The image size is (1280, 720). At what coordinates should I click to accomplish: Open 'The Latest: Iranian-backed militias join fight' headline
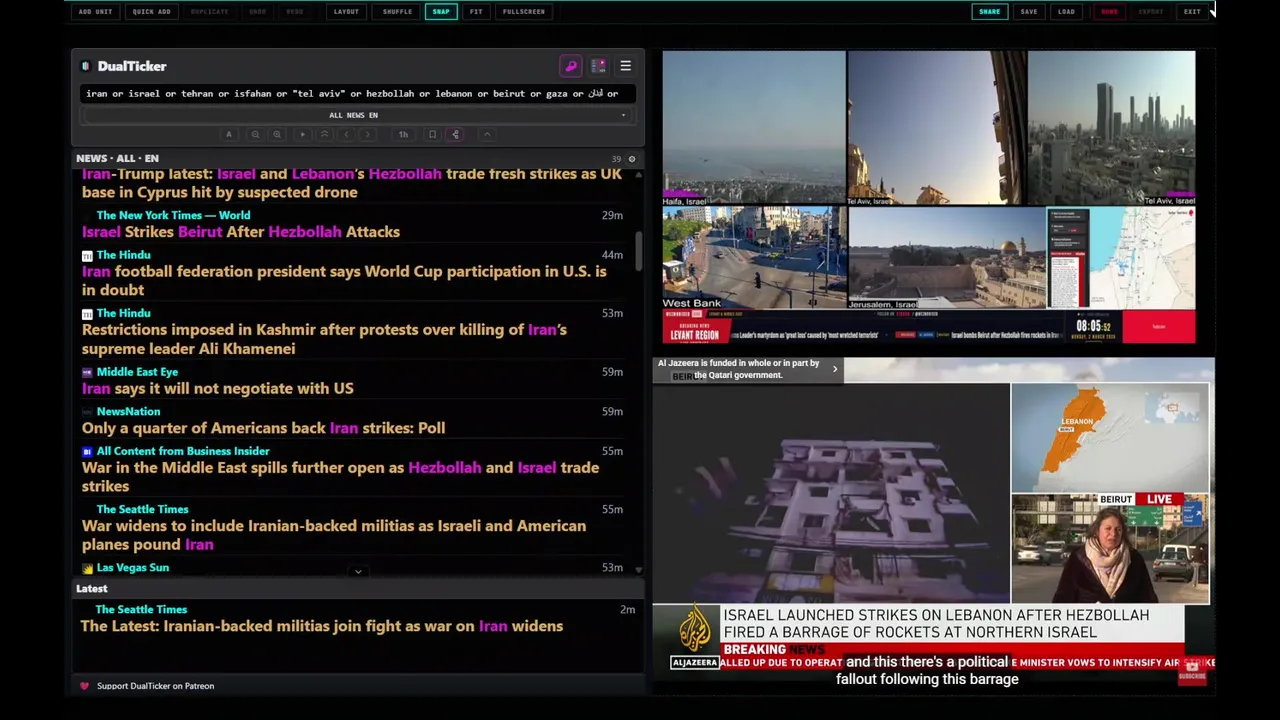pyautogui.click(x=322, y=626)
